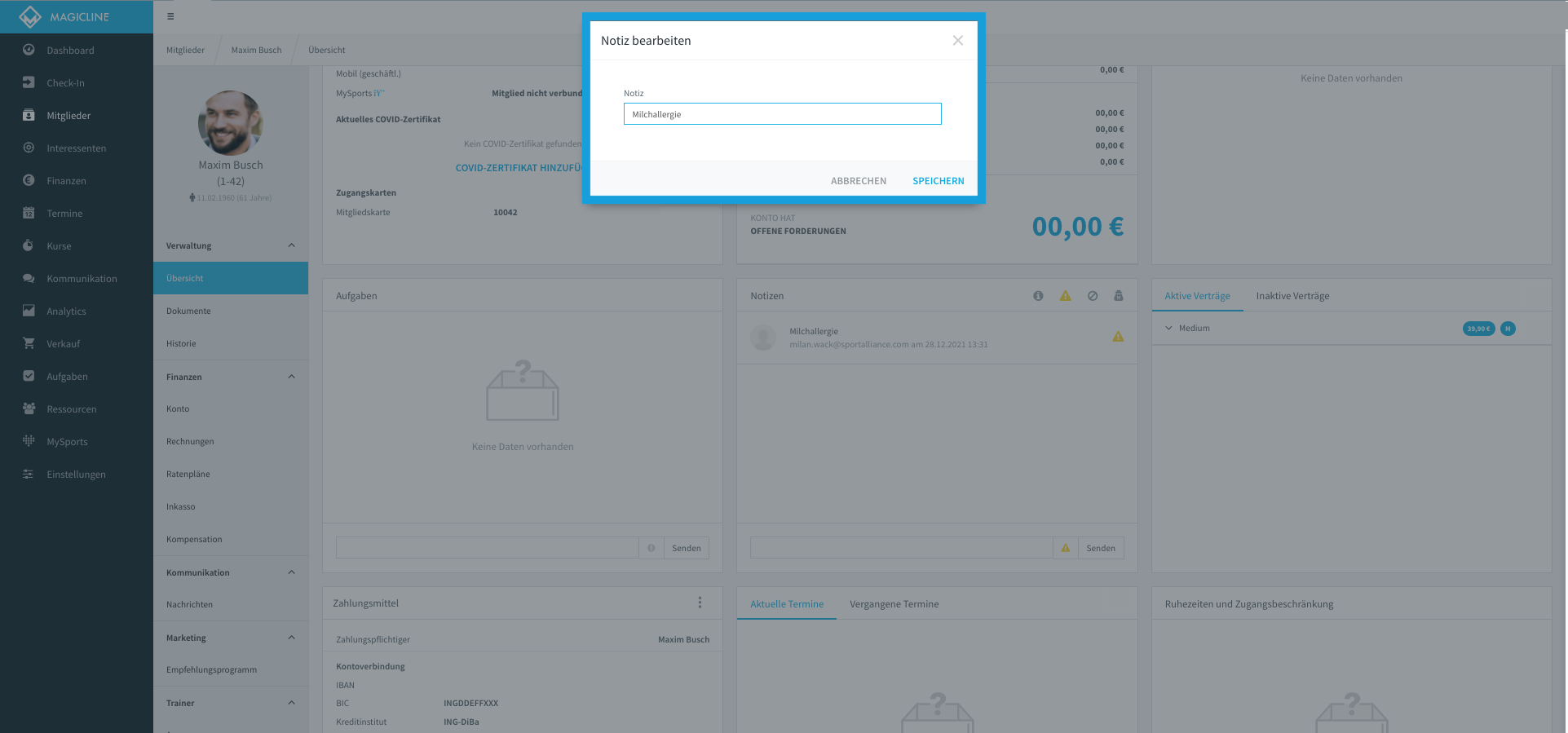Click Senden in the Notizen panel

click(1100, 548)
